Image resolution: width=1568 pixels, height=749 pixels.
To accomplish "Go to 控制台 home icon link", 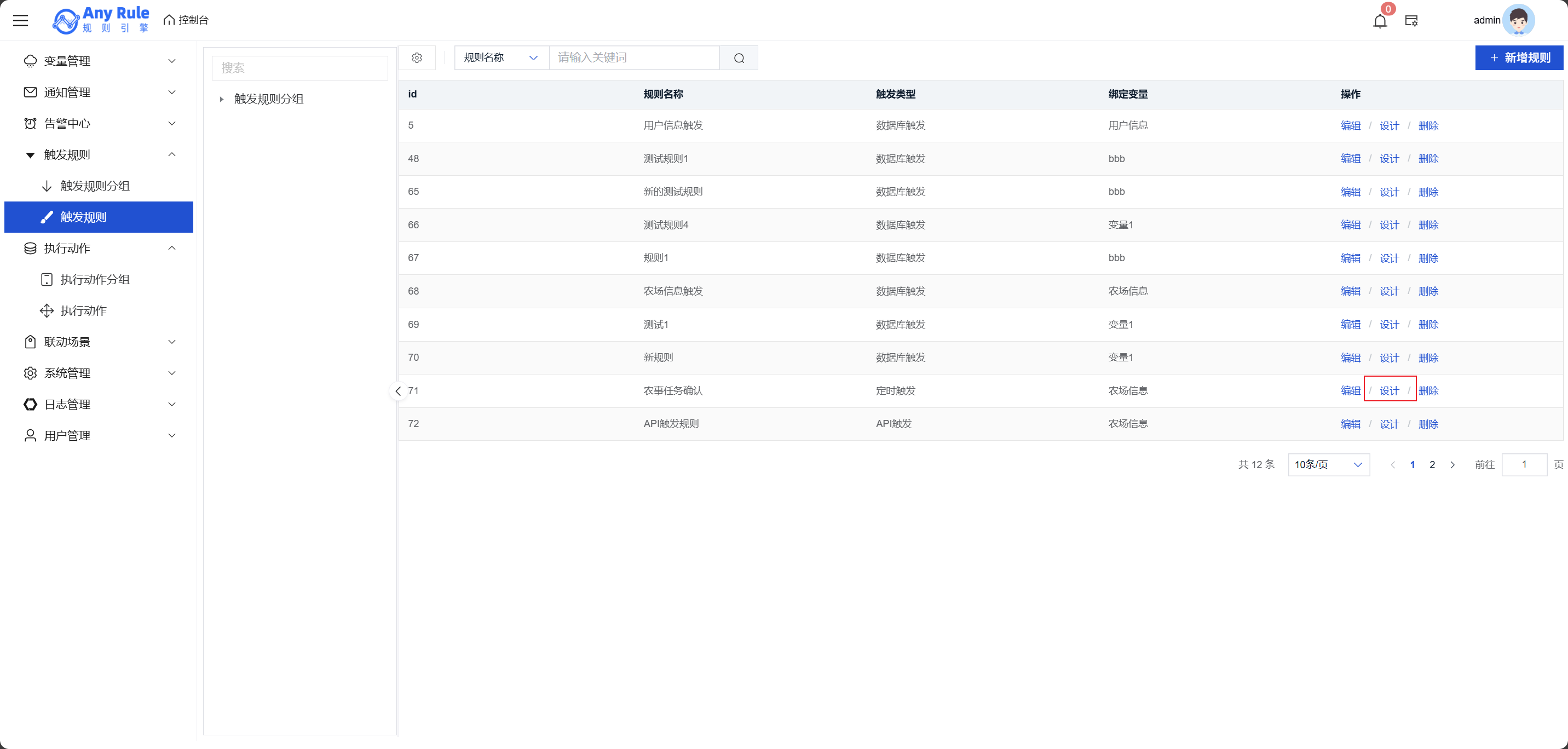I will [186, 20].
